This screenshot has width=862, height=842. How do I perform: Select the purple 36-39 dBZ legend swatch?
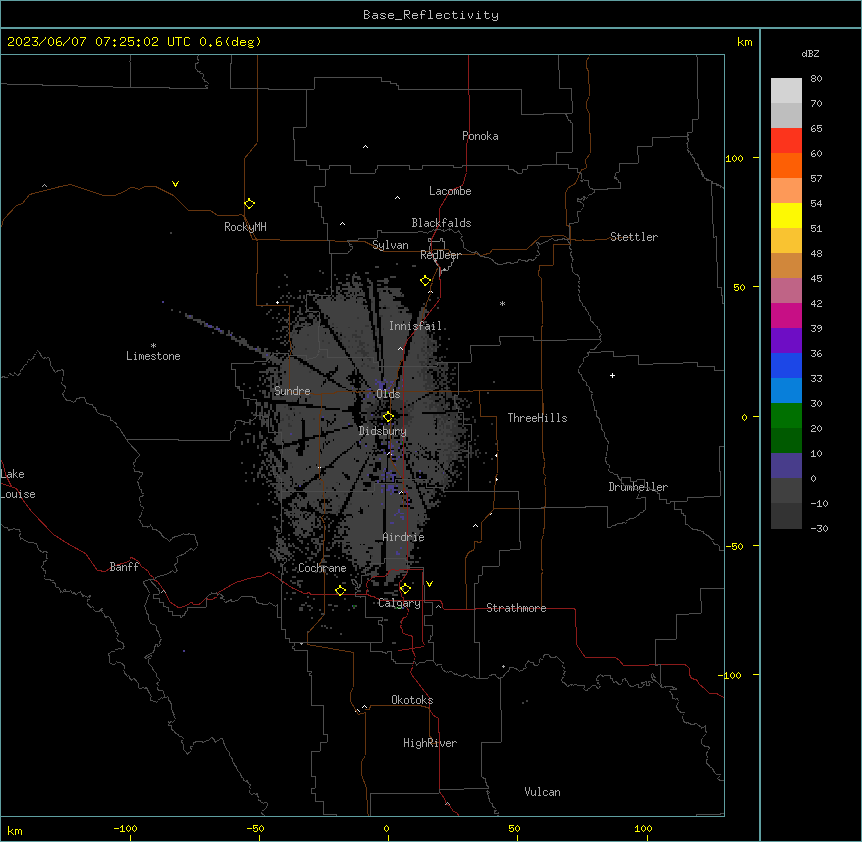tap(786, 340)
